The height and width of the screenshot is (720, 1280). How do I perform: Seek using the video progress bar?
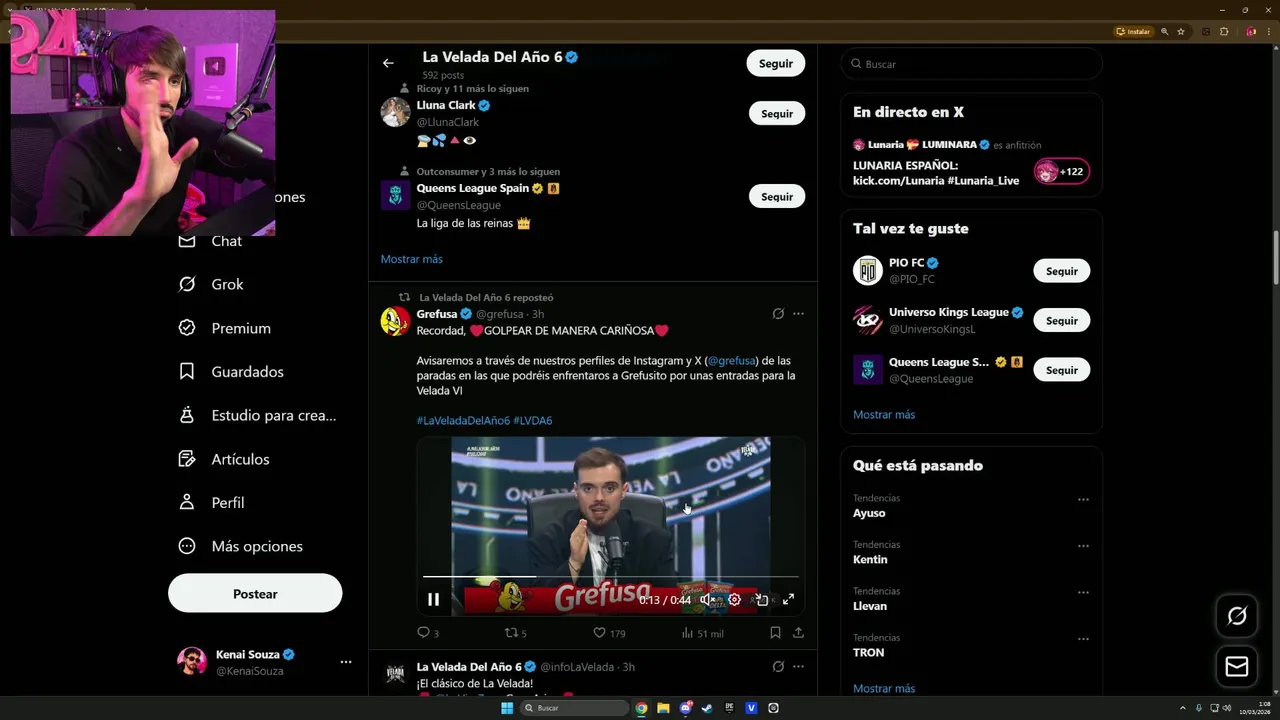610,577
